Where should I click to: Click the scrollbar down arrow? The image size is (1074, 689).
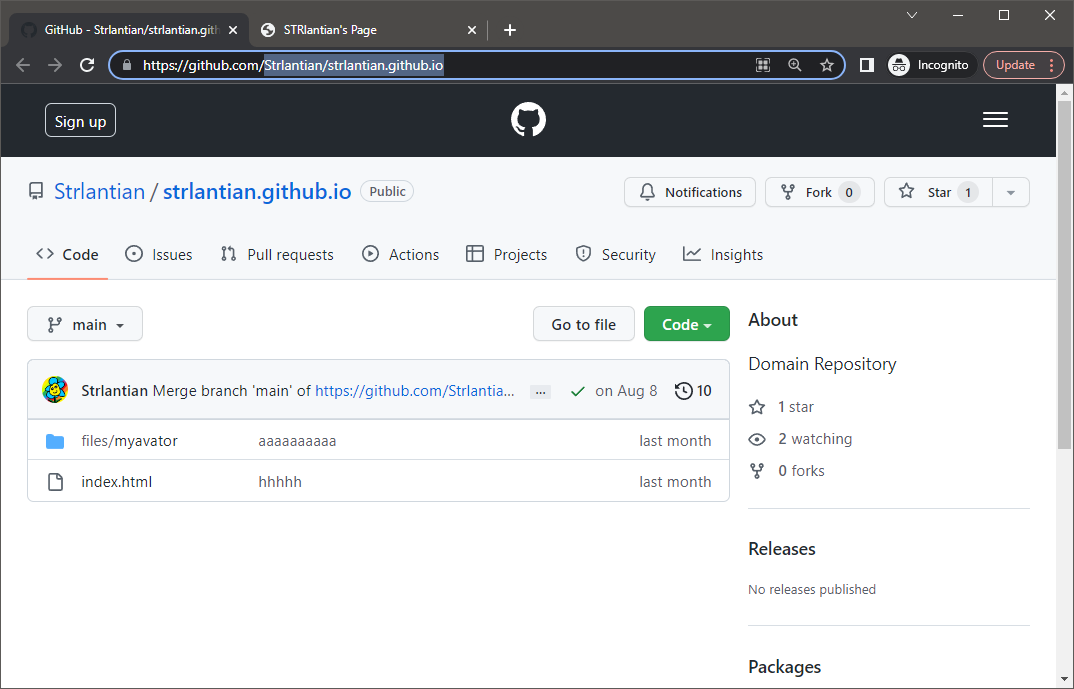point(1064,679)
